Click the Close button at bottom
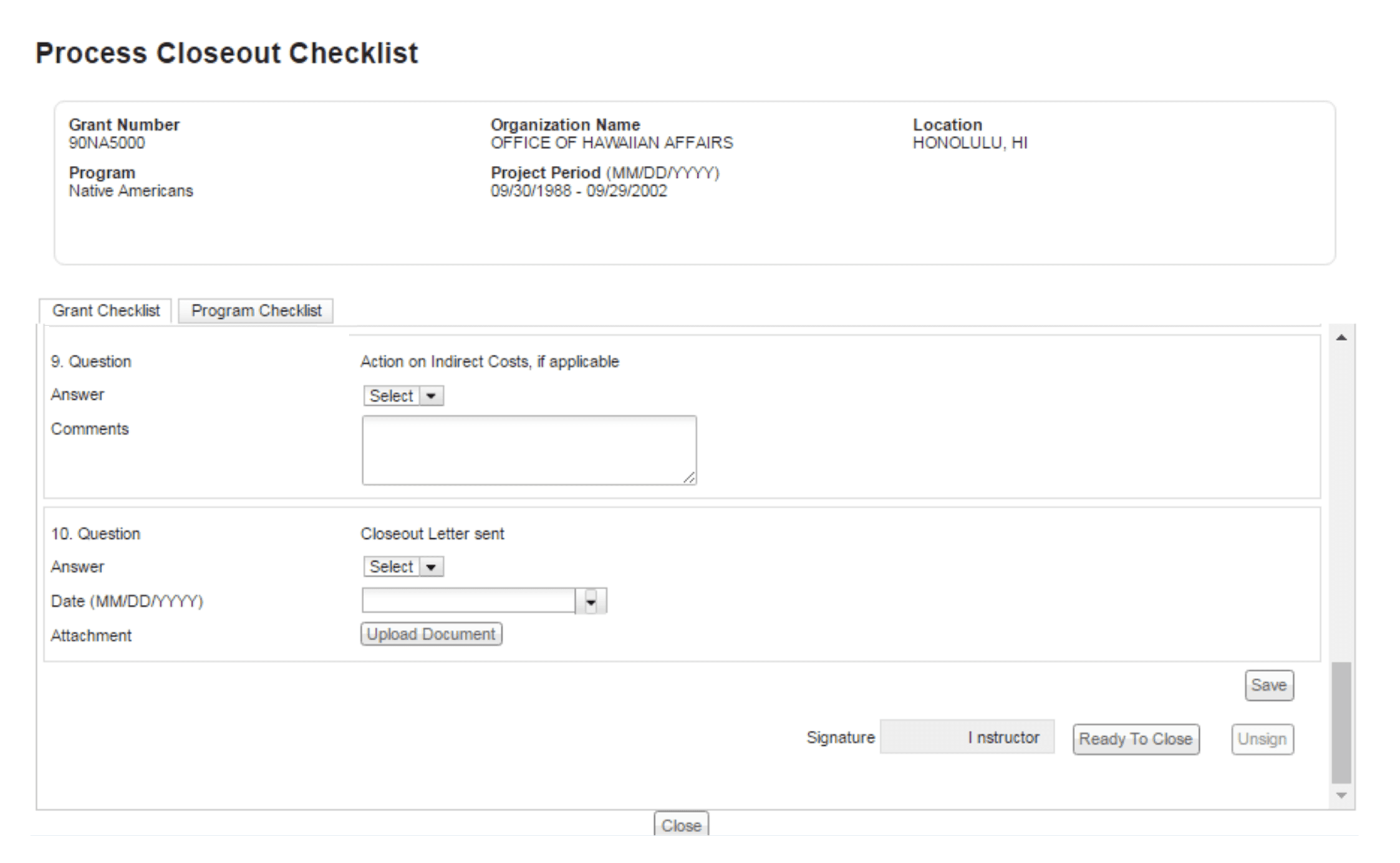Viewport: 1400px width, 863px height. pos(682,824)
